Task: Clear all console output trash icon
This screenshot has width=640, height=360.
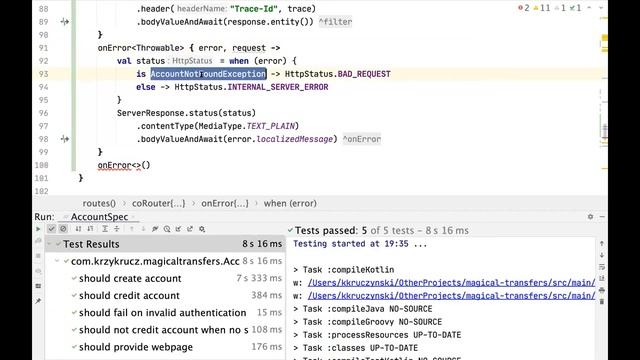Action: 602,302
